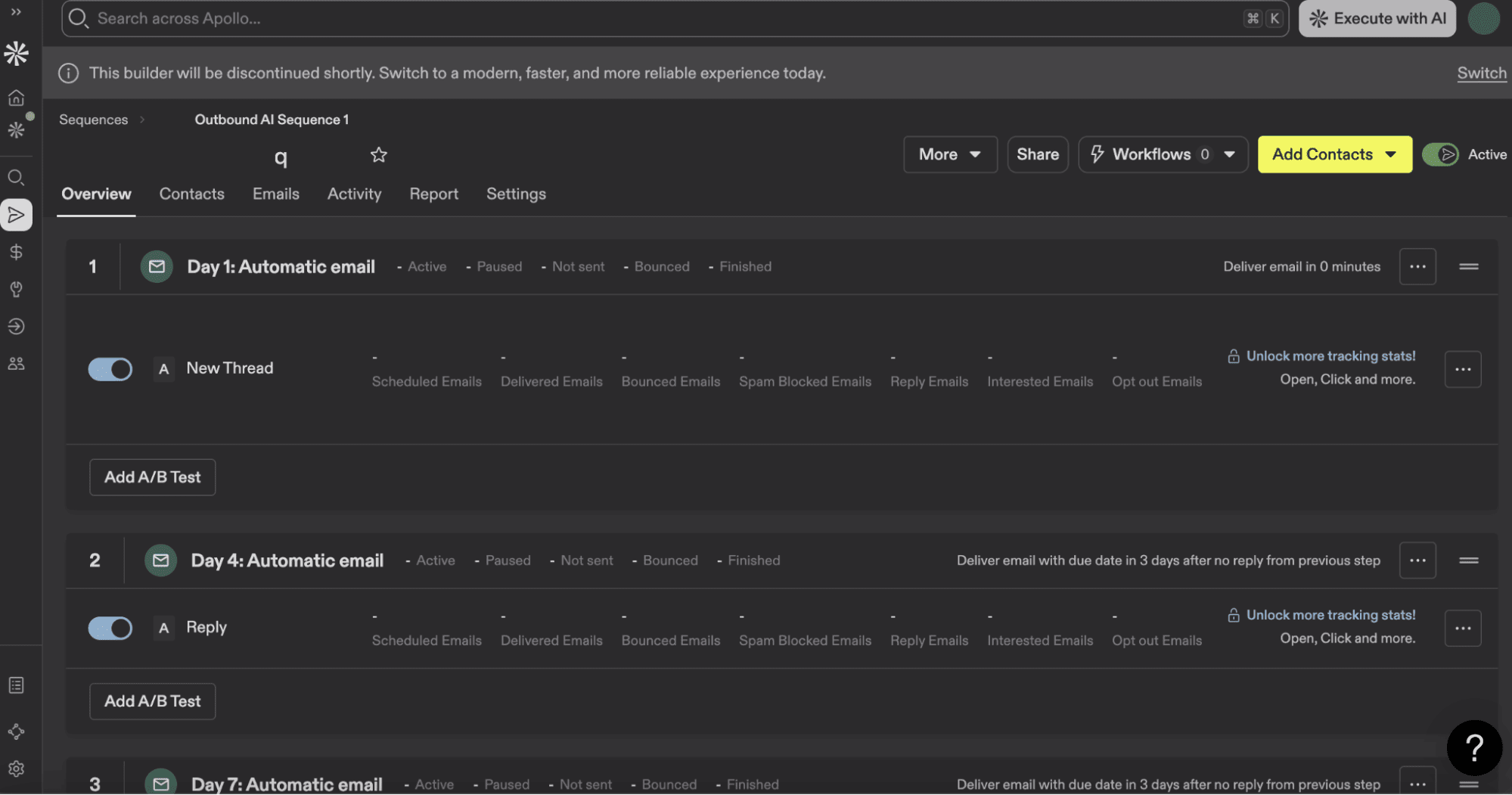This screenshot has width=1512, height=795.
Task: Click the Share button
Action: (1037, 154)
